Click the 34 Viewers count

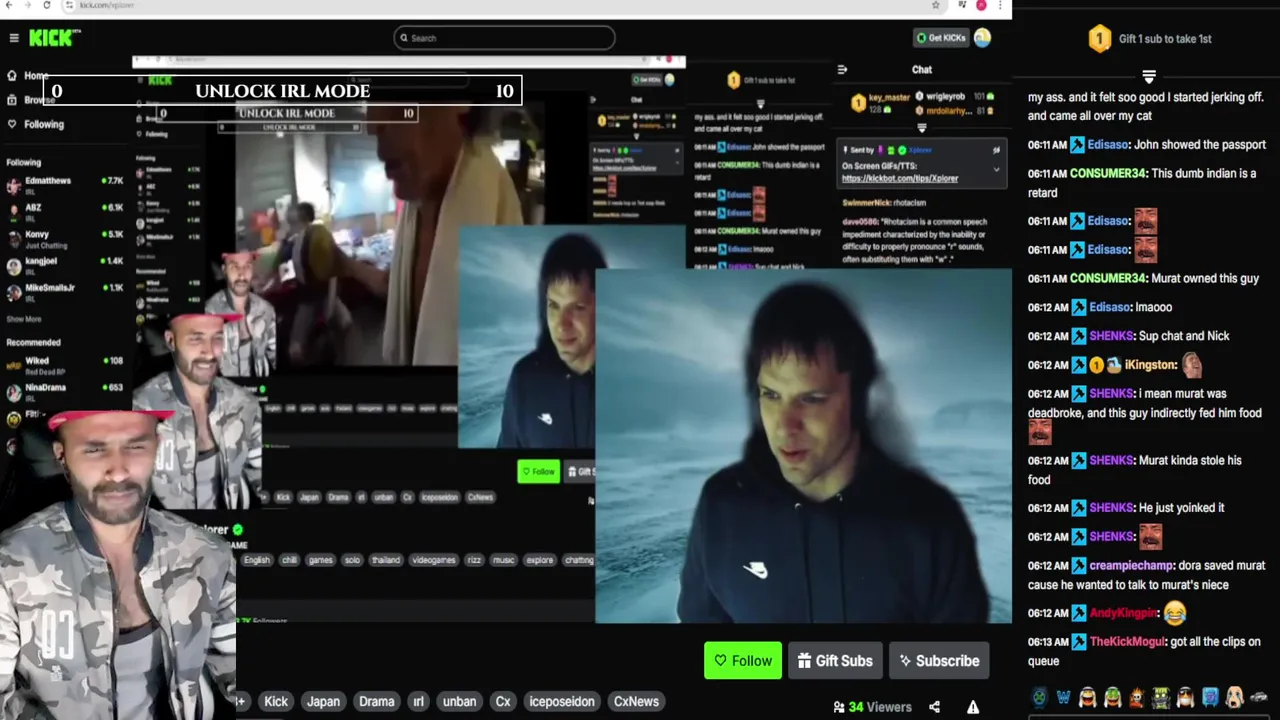click(873, 707)
